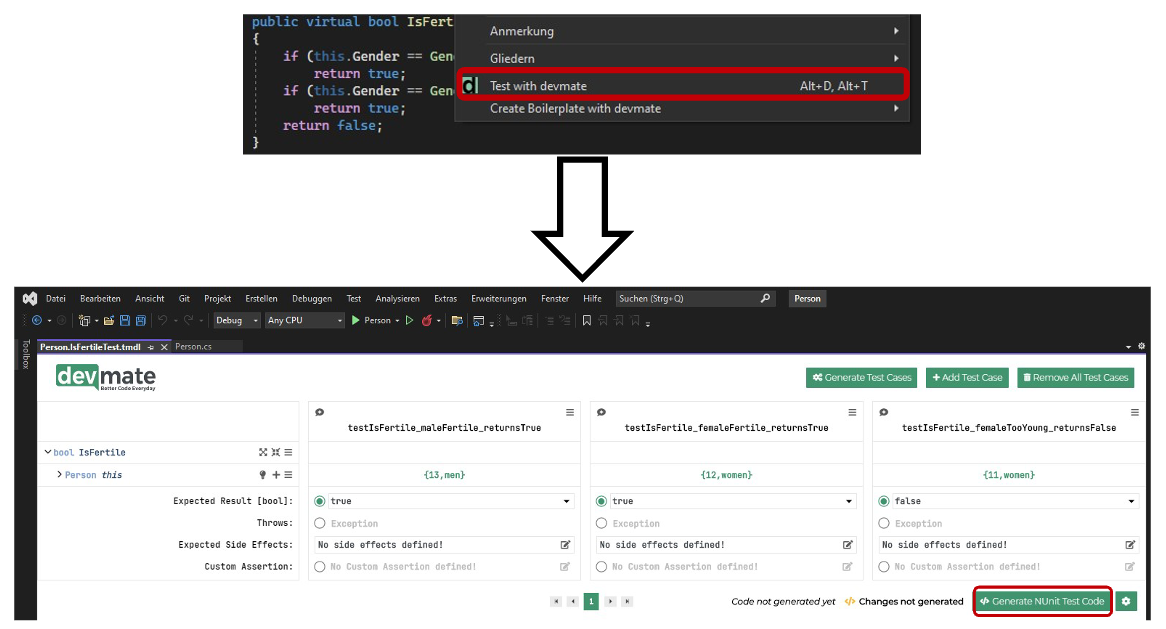This screenshot has height=629, width=1166.
Task: Go to next page in pagination
Action: [610, 601]
